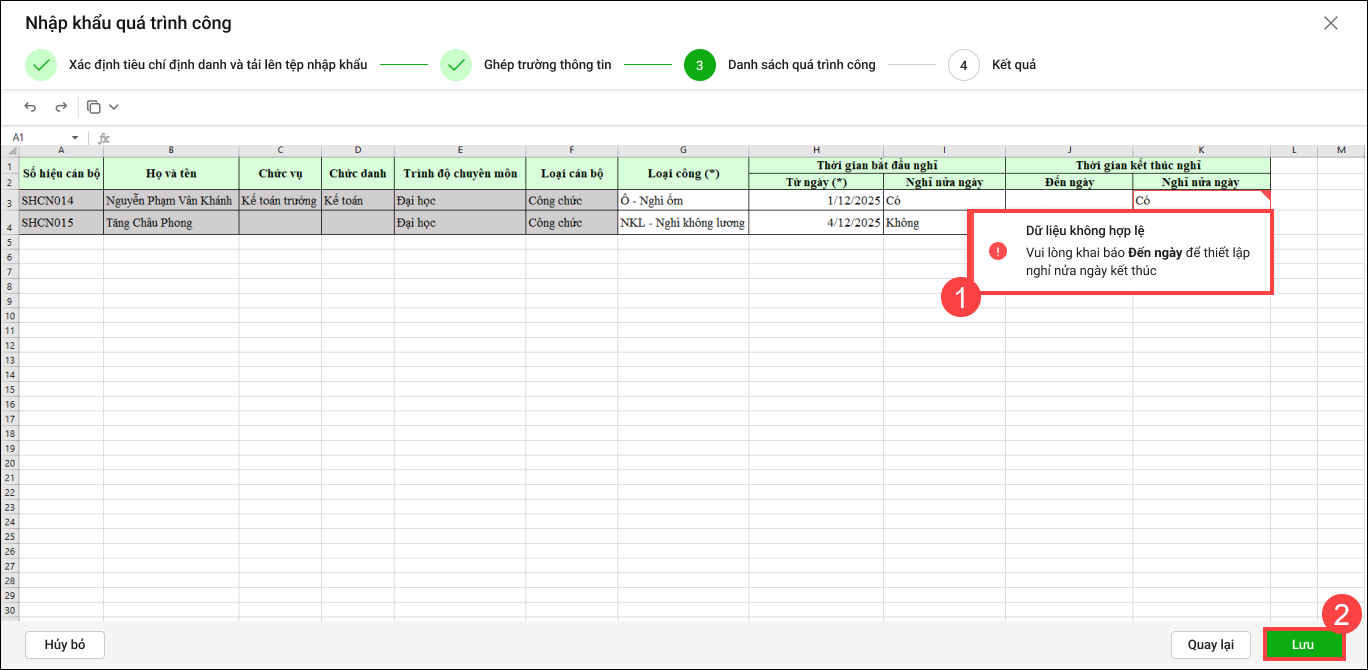1368x670 pixels.
Task: Click the empty Đến ngày cell in row 3
Action: (x=1068, y=201)
